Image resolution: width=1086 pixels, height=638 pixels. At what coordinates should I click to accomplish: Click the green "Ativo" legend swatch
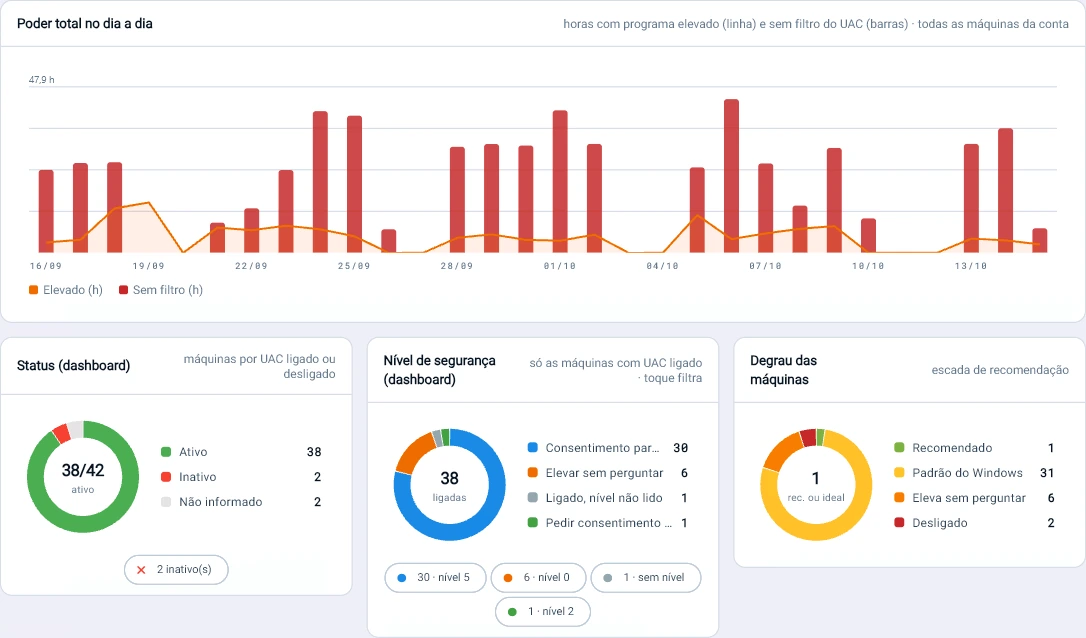pos(166,452)
